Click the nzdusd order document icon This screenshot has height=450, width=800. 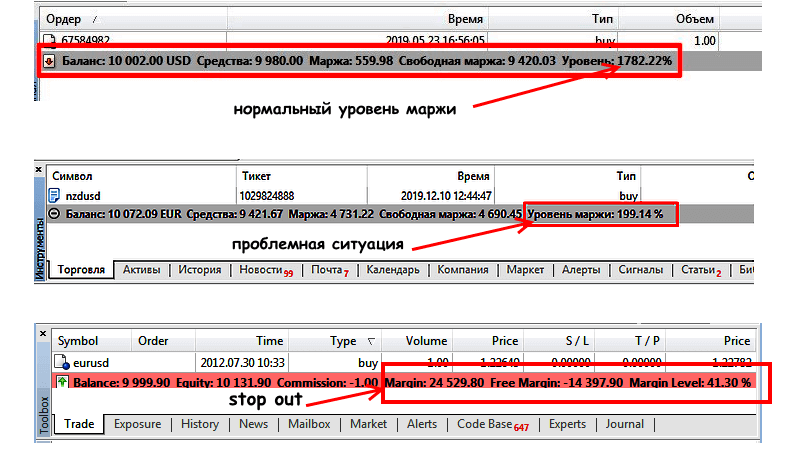click(55, 197)
